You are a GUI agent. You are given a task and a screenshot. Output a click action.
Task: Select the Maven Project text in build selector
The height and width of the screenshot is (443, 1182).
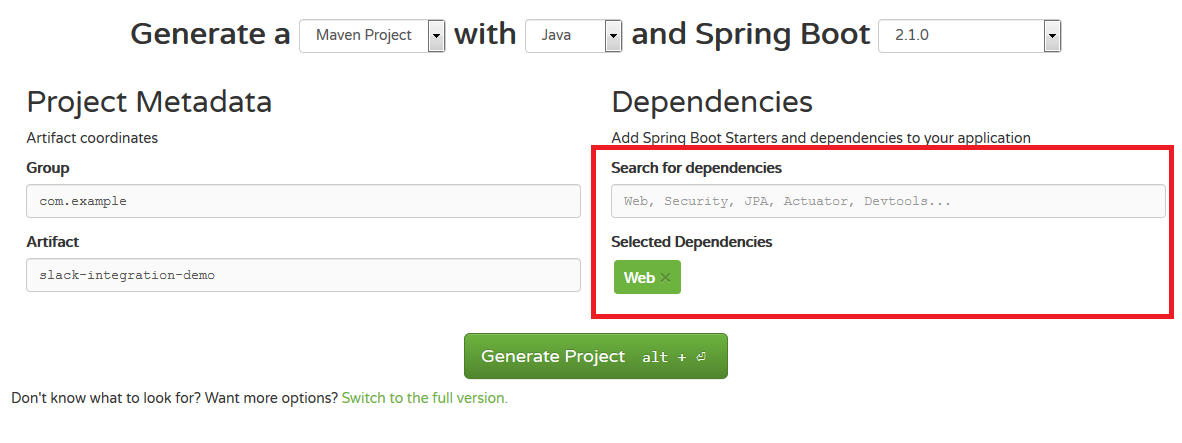pos(364,35)
